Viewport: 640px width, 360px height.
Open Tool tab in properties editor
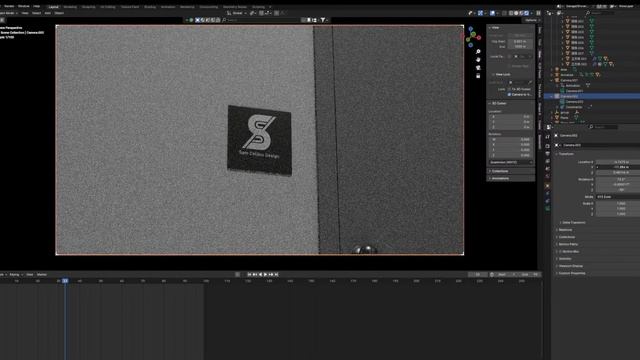[x=548, y=137]
